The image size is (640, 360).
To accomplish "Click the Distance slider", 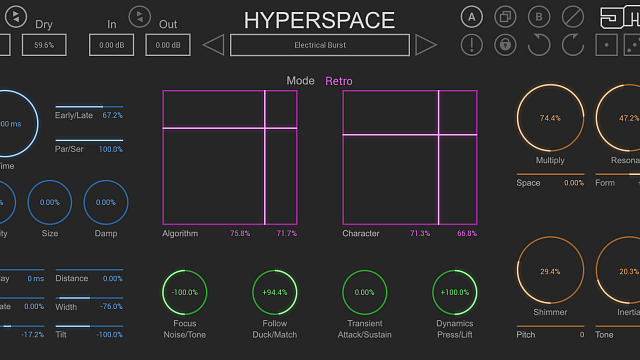I will pos(89,269).
